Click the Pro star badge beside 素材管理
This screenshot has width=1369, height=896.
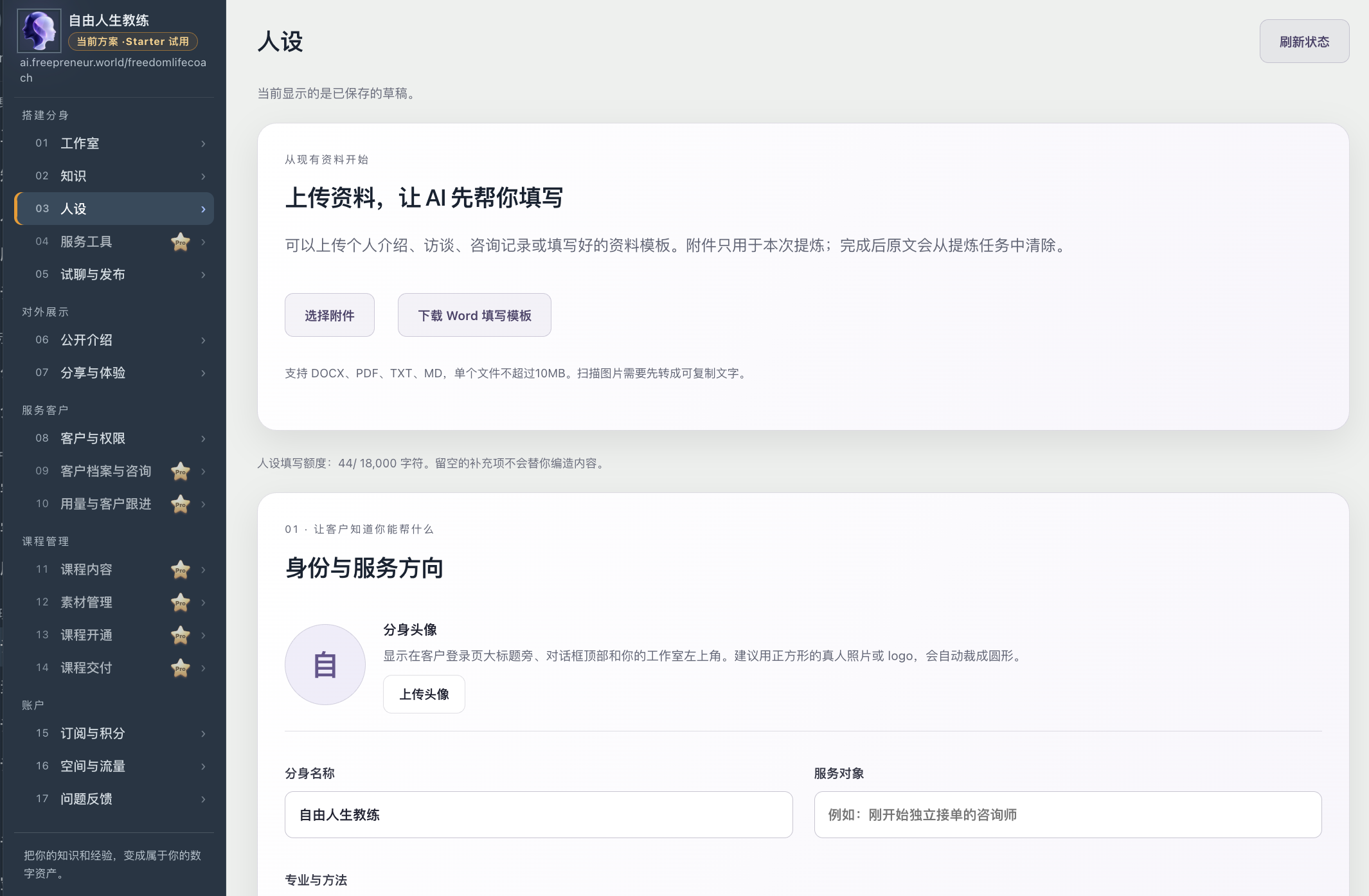click(x=181, y=602)
